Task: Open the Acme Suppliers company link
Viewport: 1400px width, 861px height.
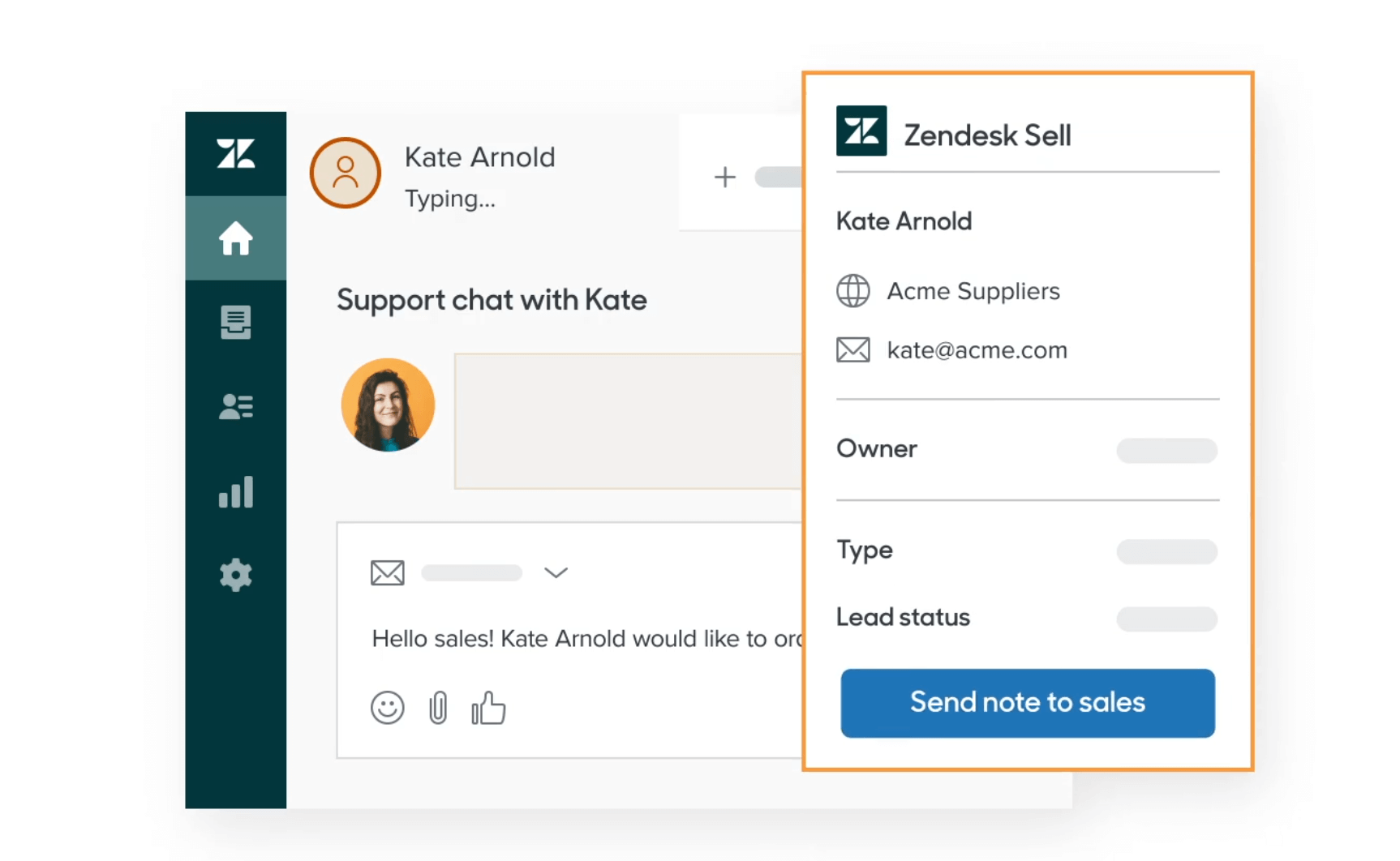Action: pos(973,291)
